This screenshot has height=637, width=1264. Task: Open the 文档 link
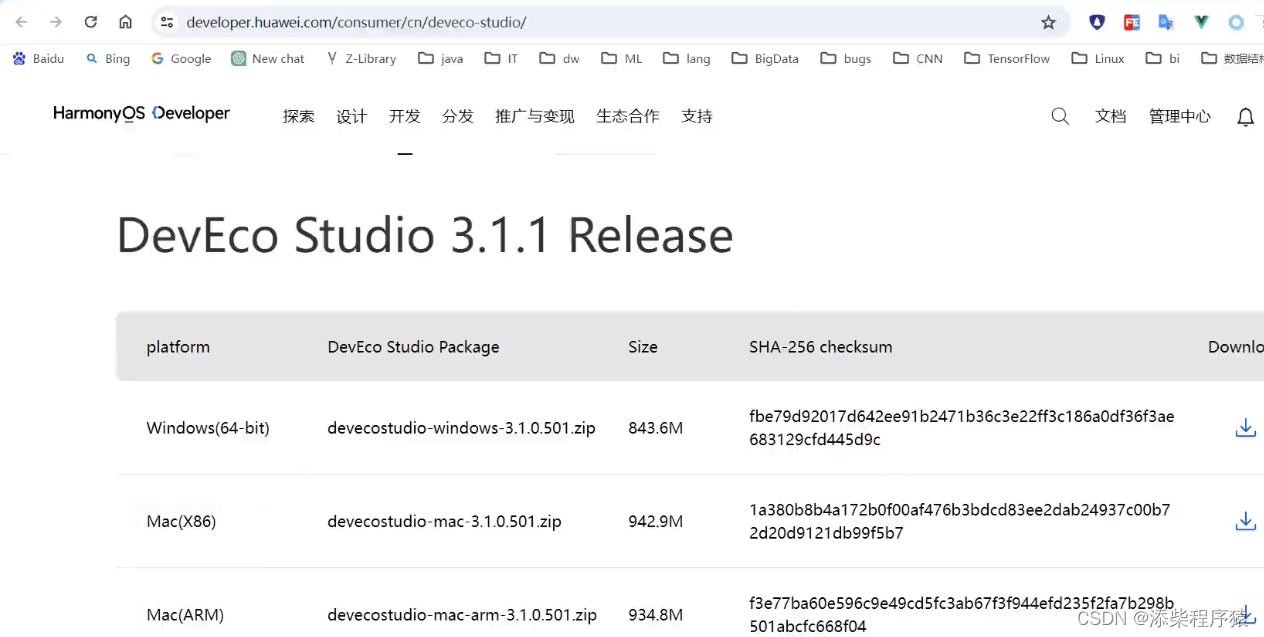coord(1110,116)
